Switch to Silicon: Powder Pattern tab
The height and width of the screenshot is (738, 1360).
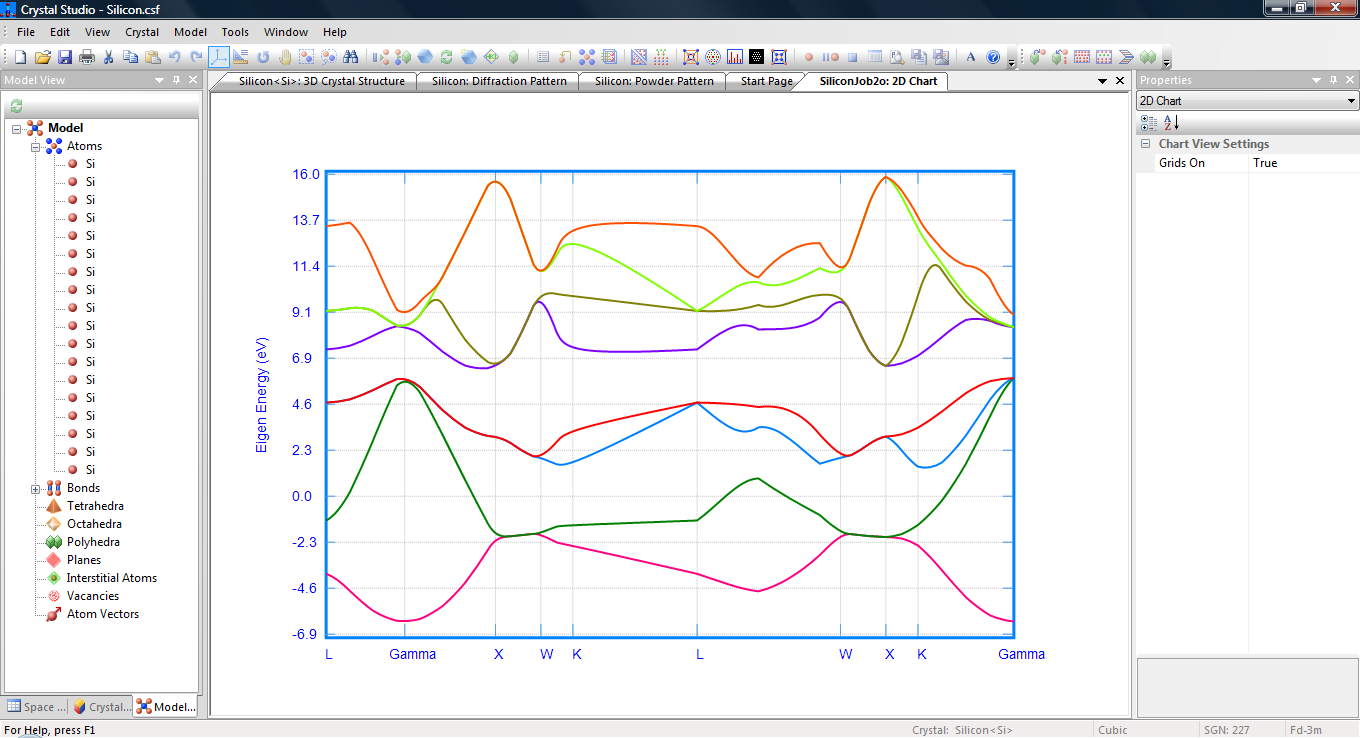(654, 81)
